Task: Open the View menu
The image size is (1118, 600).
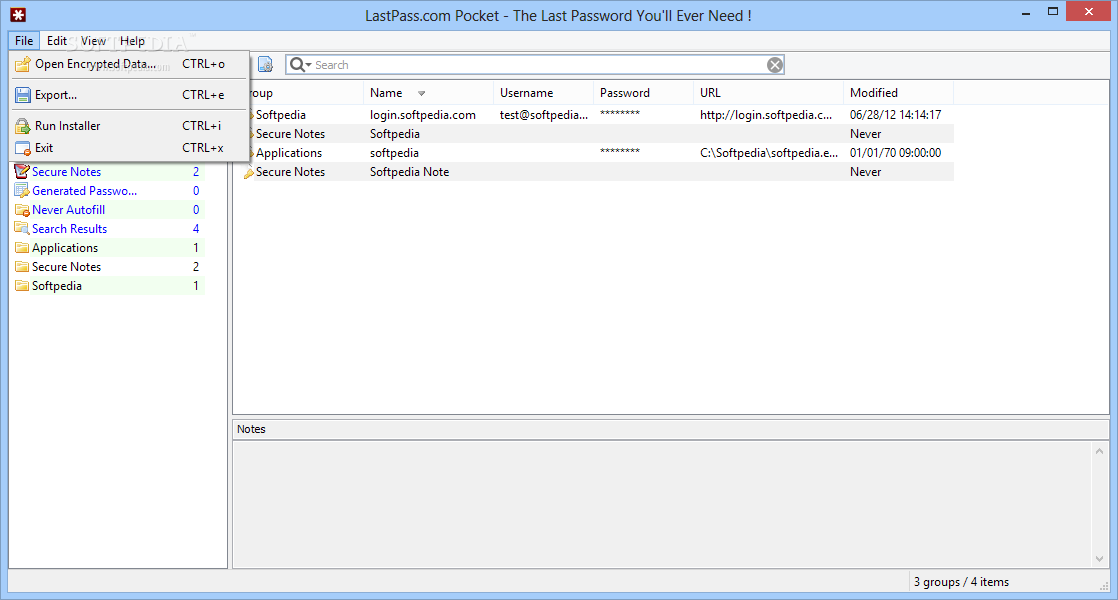Action: (x=93, y=41)
